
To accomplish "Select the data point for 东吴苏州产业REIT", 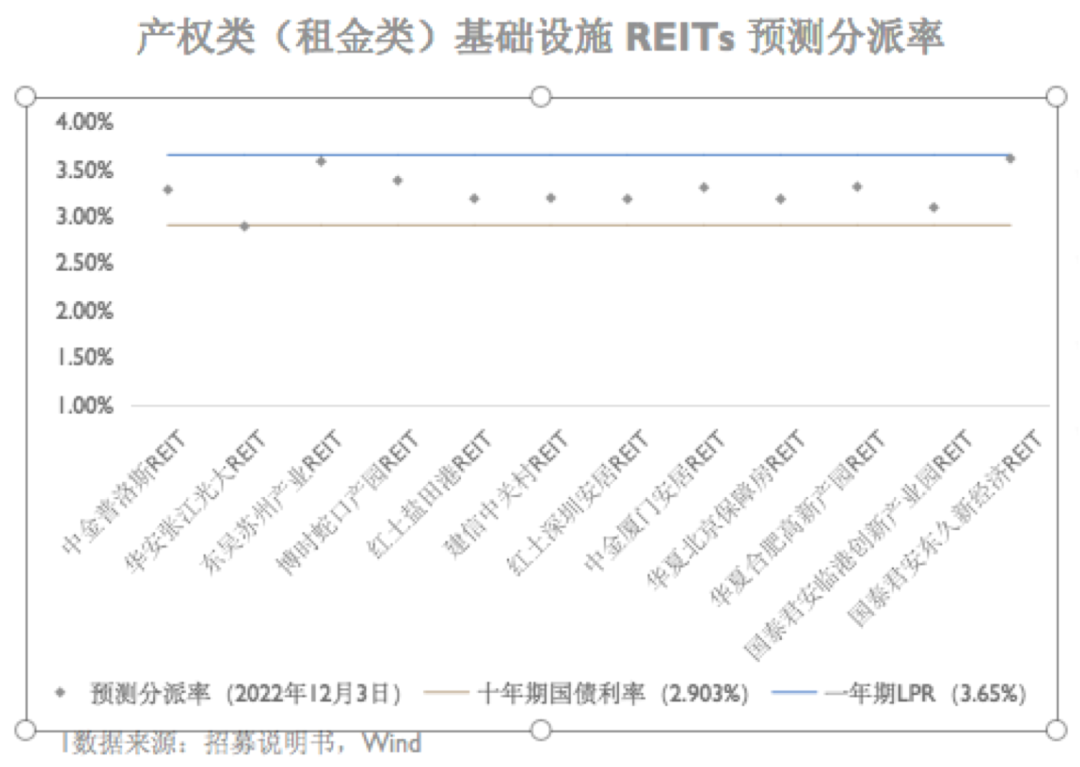I will [321, 161].
